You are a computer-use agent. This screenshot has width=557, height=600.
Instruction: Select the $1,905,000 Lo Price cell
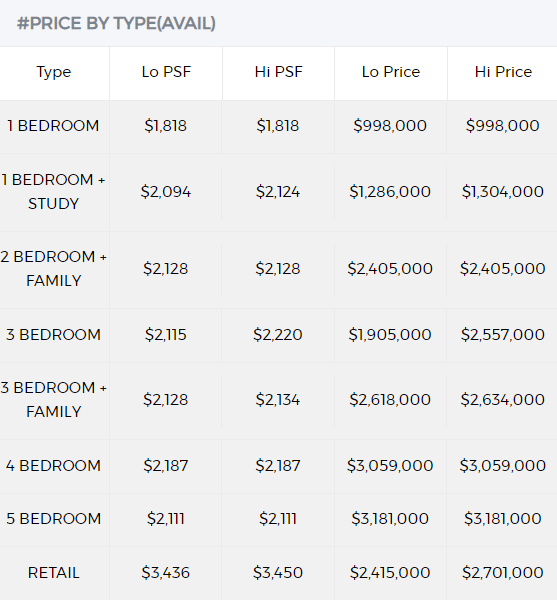tap(390, 335)
